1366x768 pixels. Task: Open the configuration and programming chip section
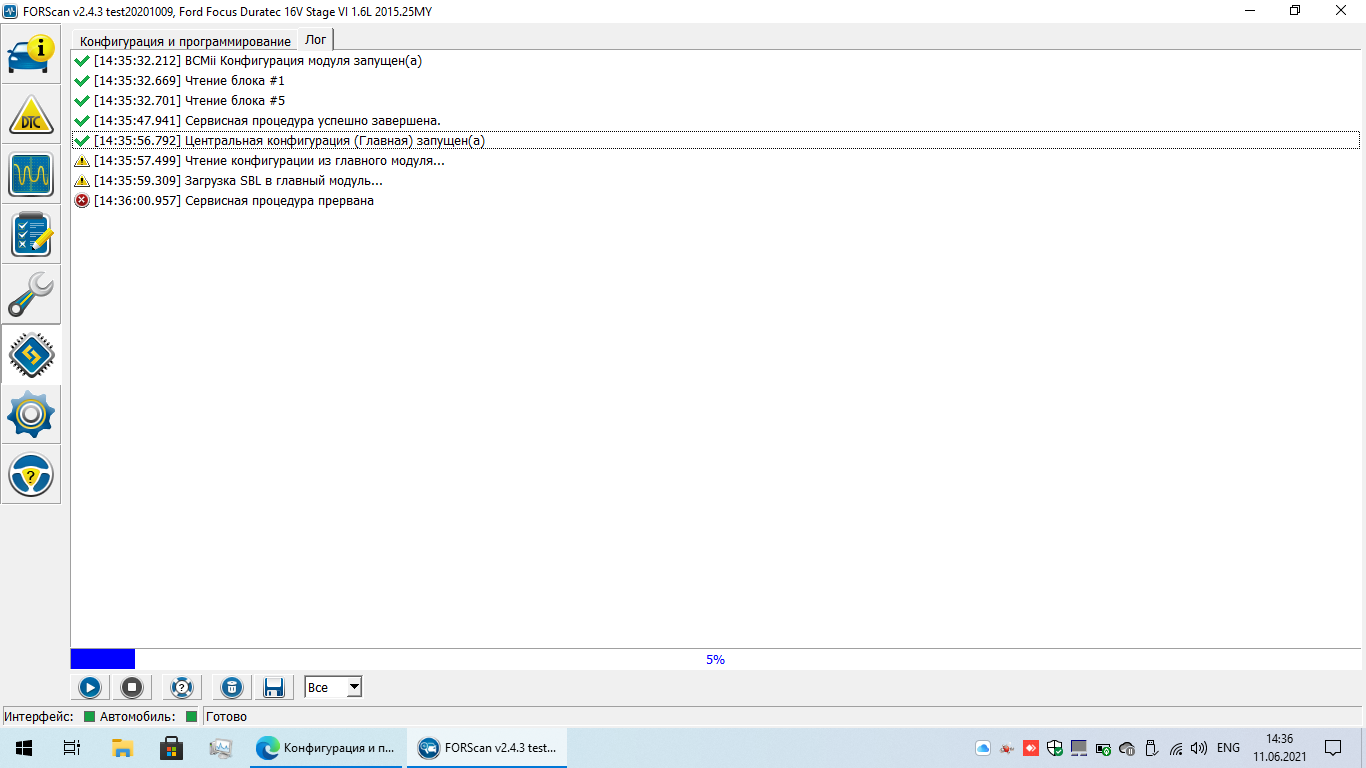pos(31,355)
